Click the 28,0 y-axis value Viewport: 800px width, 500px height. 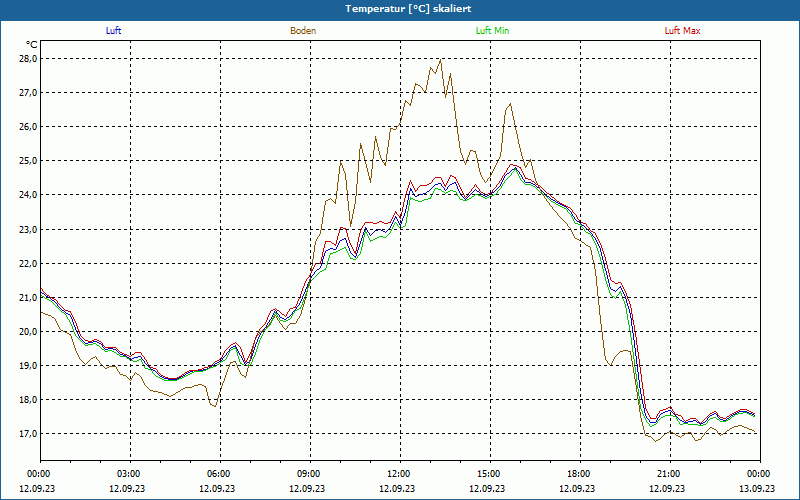click(x=29, y=59)
